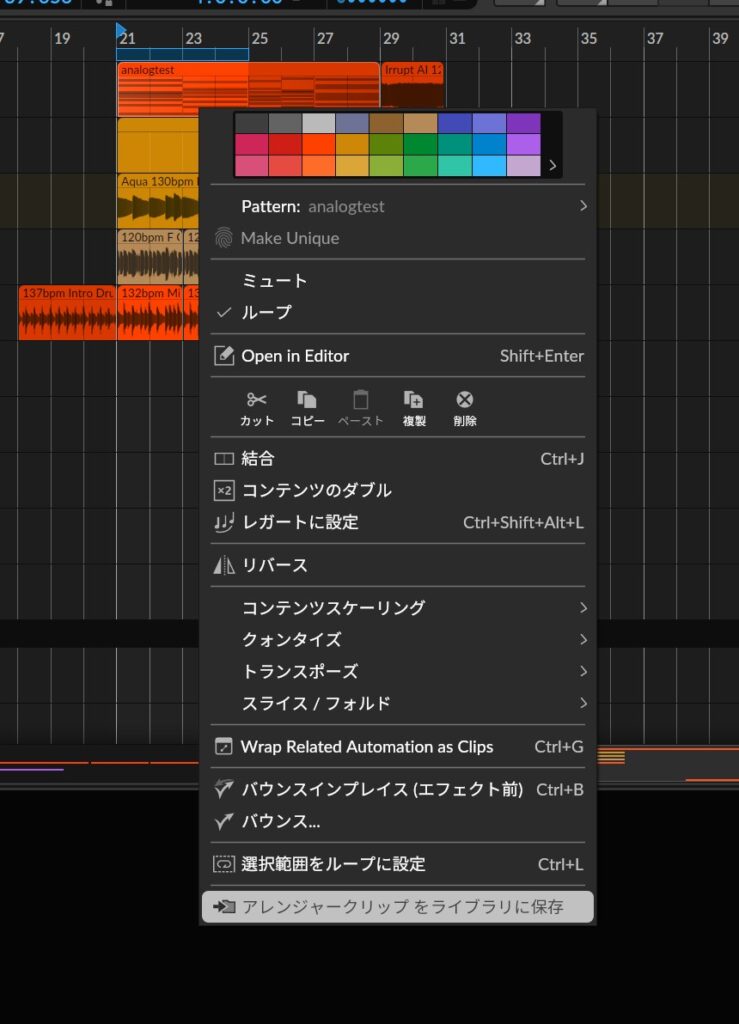
Task: Click the Copy (コピー) icon
Action: tap(307, 400)
